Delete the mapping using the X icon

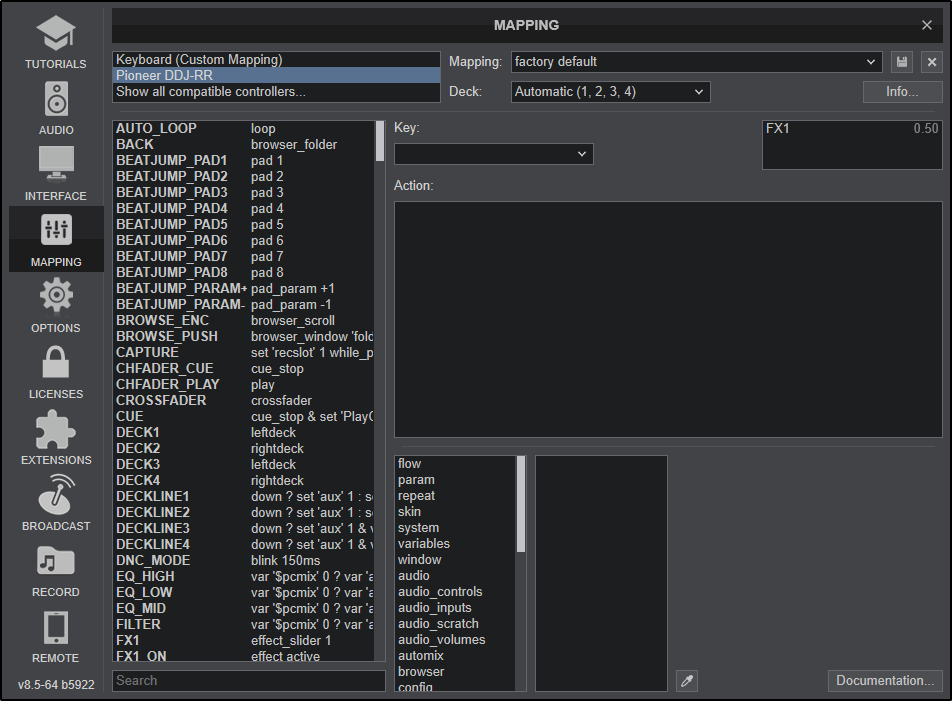[931, 61]
